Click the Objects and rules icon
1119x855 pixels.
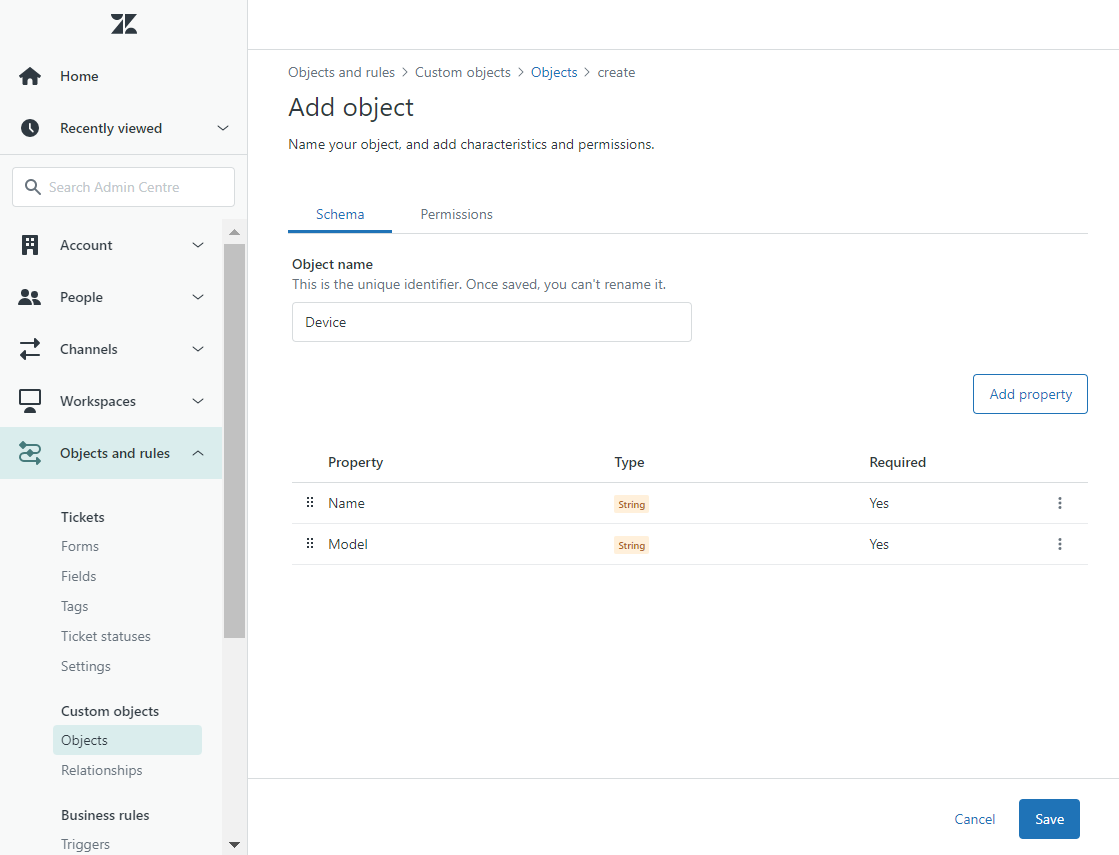pyautogui.click(x=29, y=452)
